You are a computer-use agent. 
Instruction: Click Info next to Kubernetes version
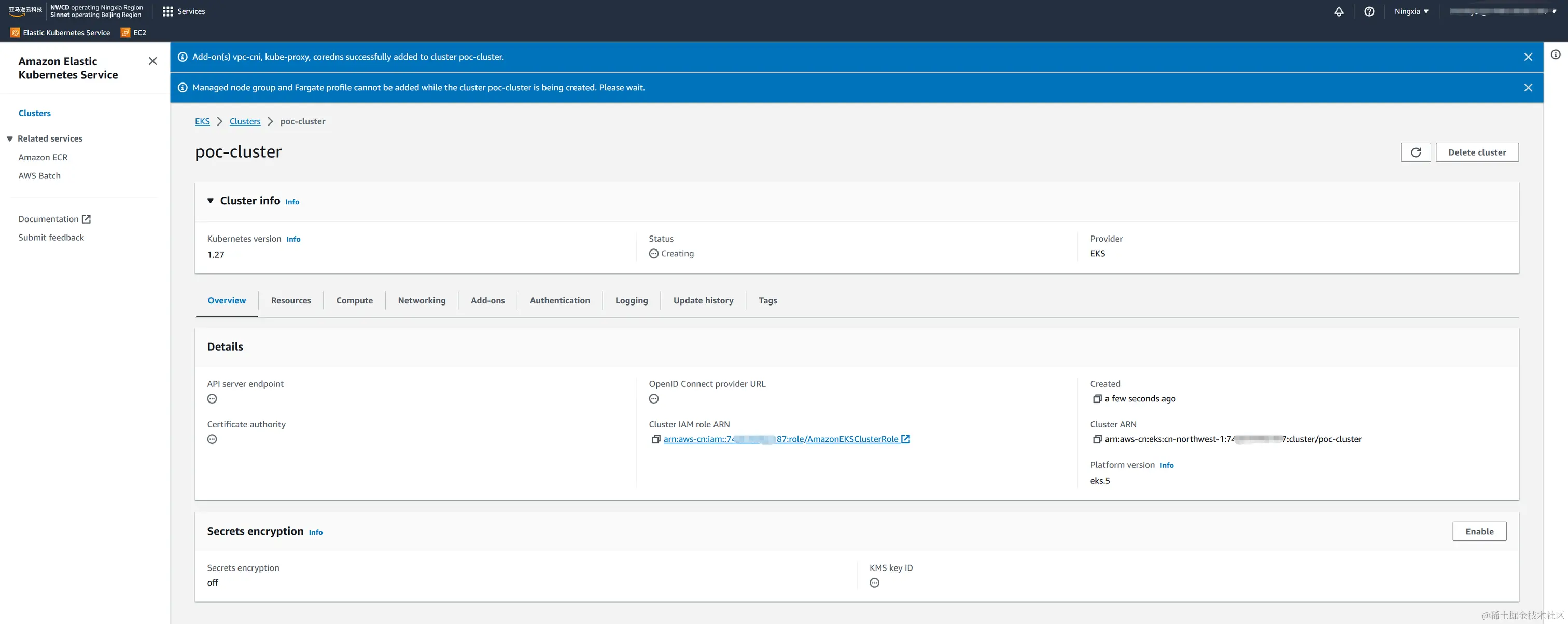(x=293, y=239)
